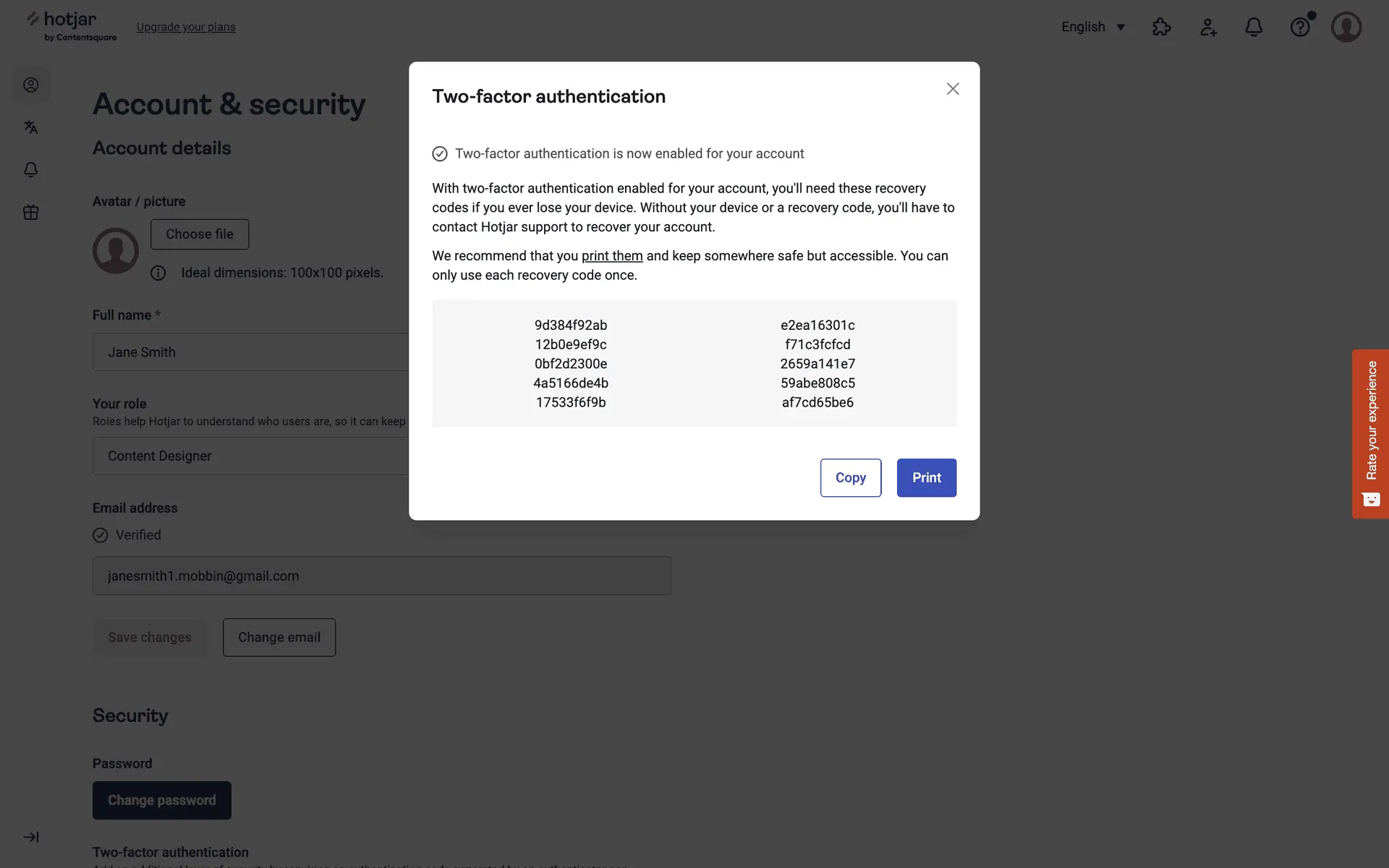Click the Upgrade your plans link

(x=186, y=27)
